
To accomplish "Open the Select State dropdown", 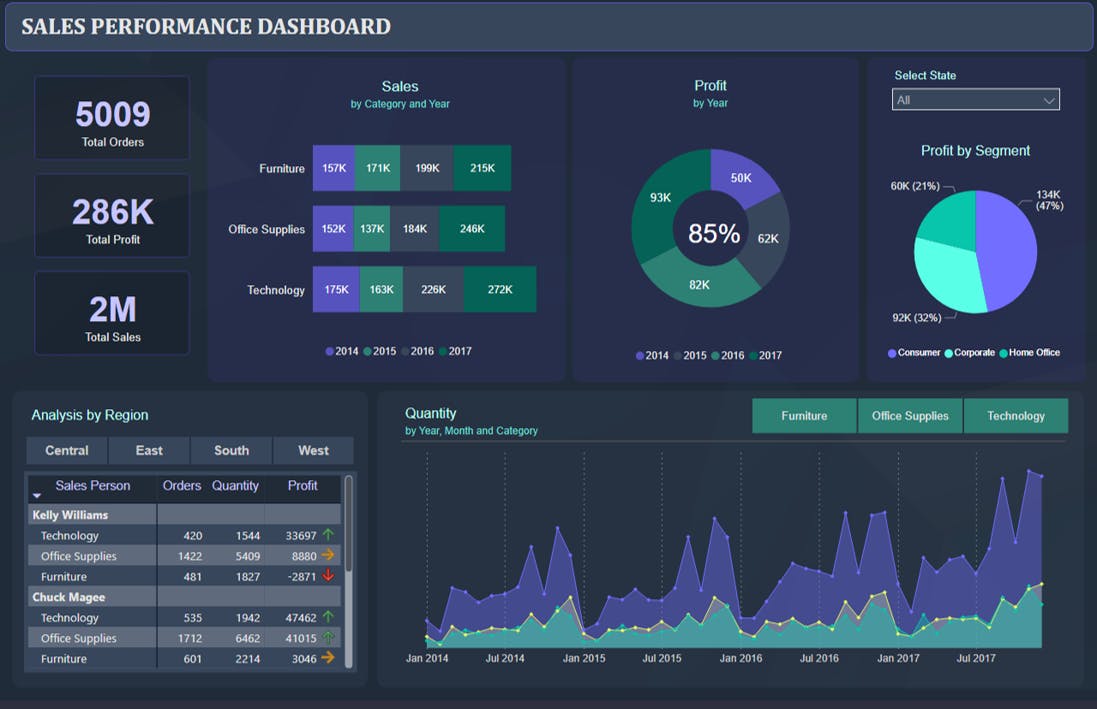I will click(975, 99).
